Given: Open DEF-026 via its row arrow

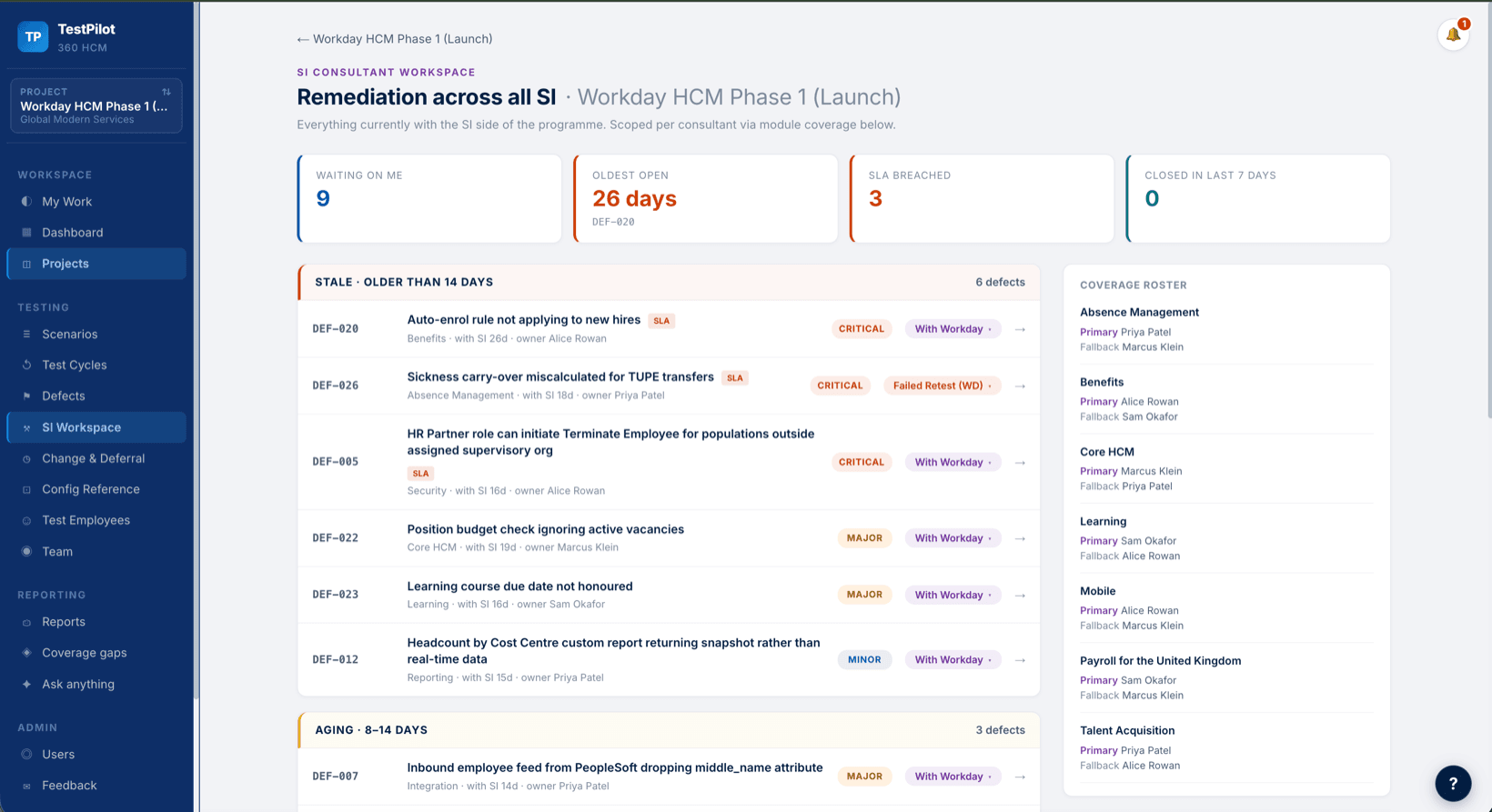Looking at the screenshot, I should [x=1020, y=386].
